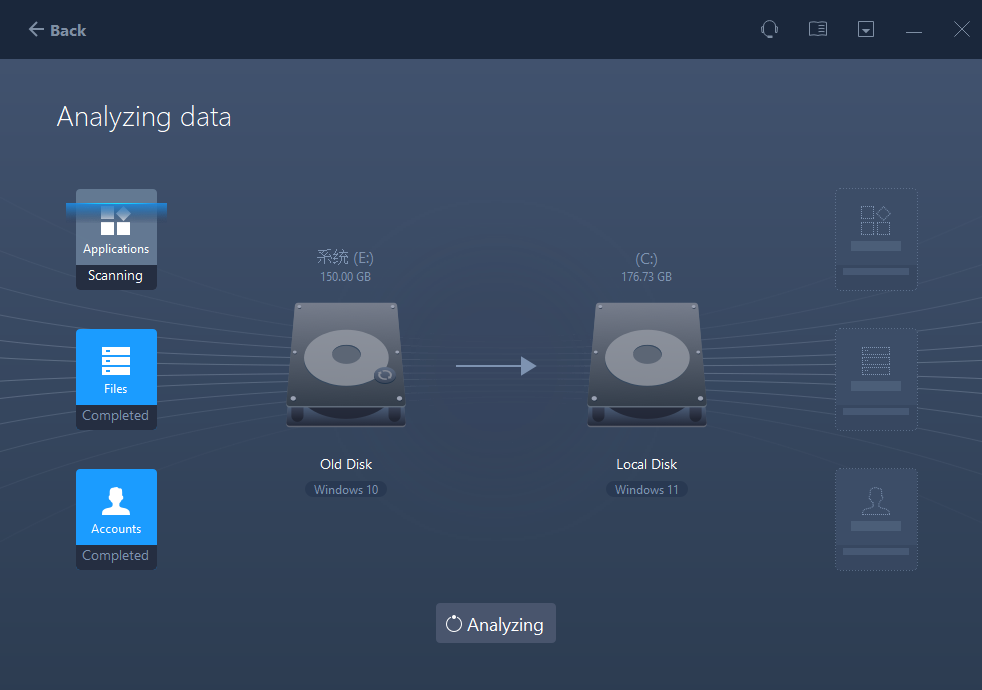Screen dimensions: 982x690
Task: Click the refresh badge on Old Disk
Action: 385,375
